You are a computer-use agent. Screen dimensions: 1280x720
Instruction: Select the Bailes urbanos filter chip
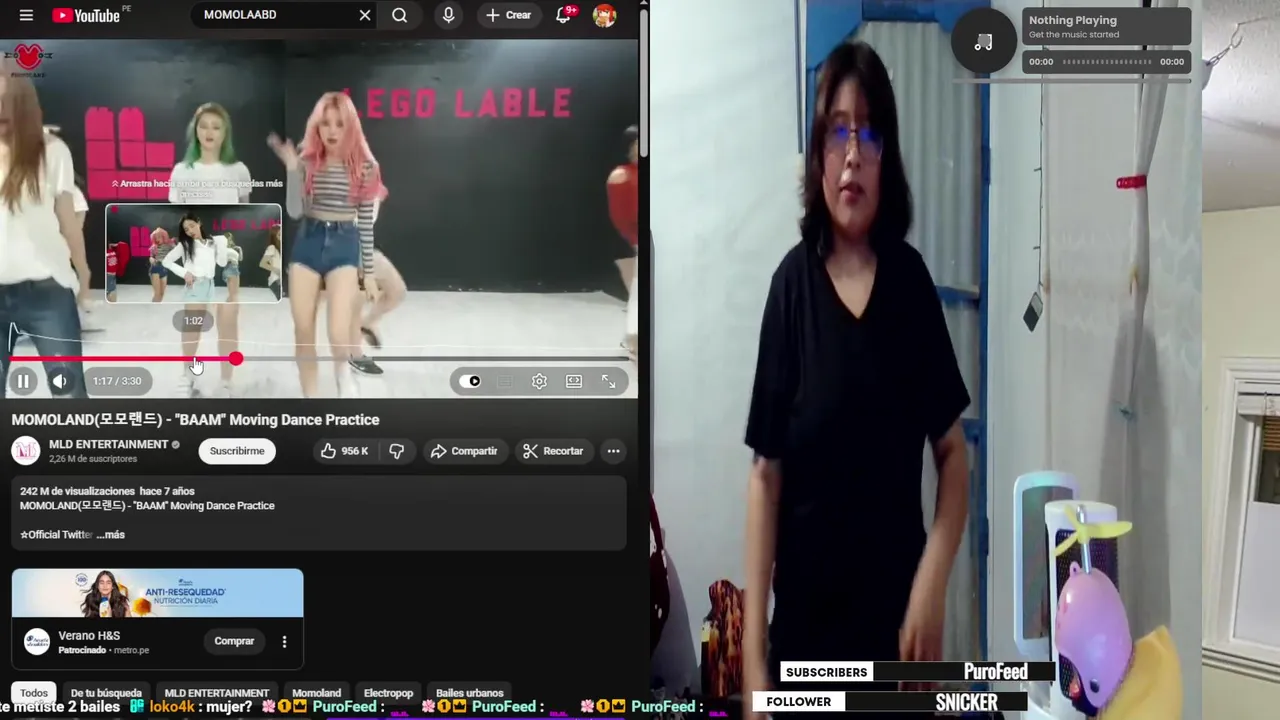(x=469, y=693)
